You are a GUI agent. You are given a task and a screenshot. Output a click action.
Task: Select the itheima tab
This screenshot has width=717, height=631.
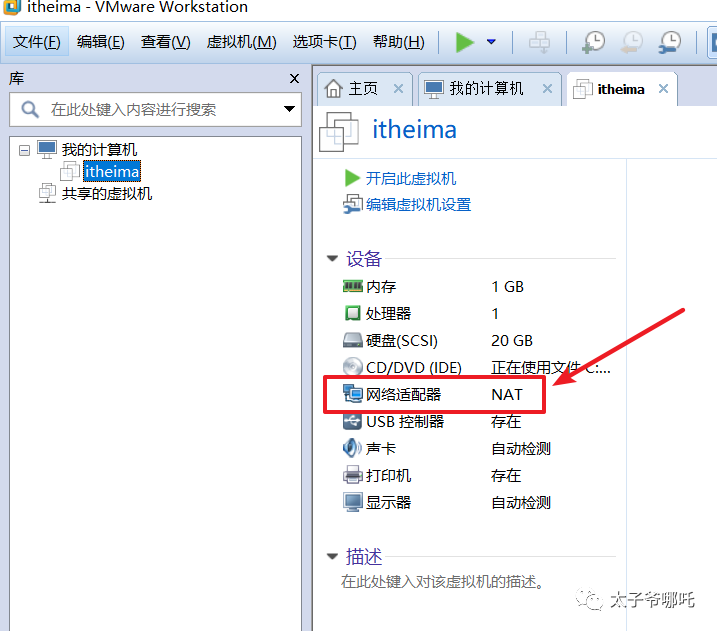click(621, 89)
